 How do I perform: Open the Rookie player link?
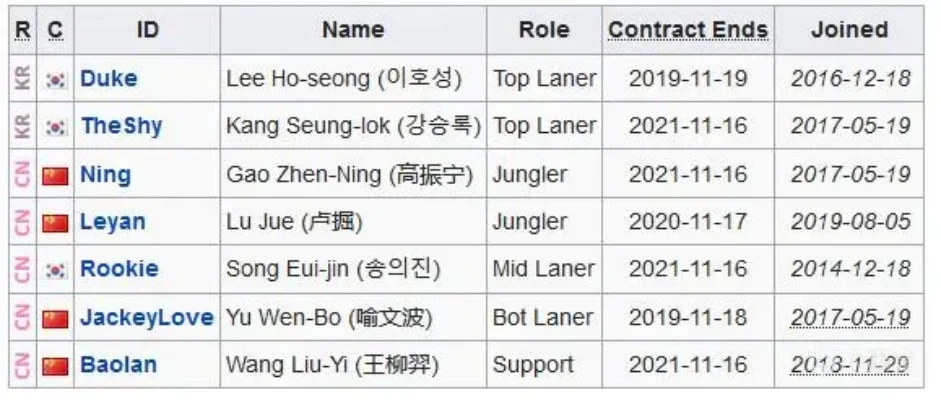click(x=119, y=269)
